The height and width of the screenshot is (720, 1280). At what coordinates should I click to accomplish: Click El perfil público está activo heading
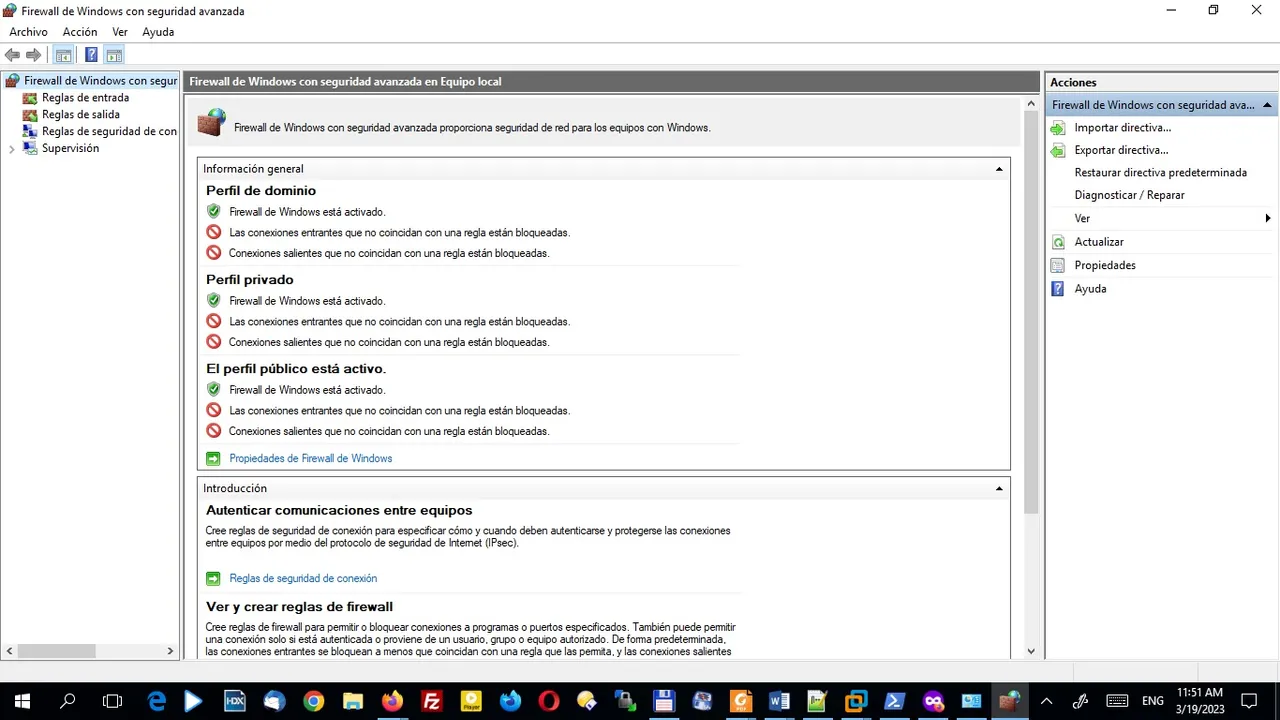pyautogui.click(x=296, y=369)
